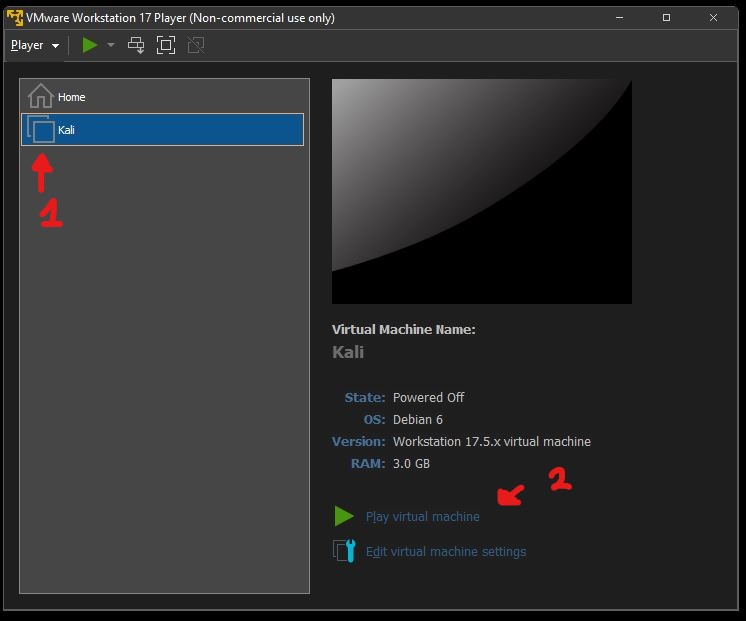This screenshot has height=621, width=746.
Task: Minimize the VMware Player window
Action: (x=619, y=18)
